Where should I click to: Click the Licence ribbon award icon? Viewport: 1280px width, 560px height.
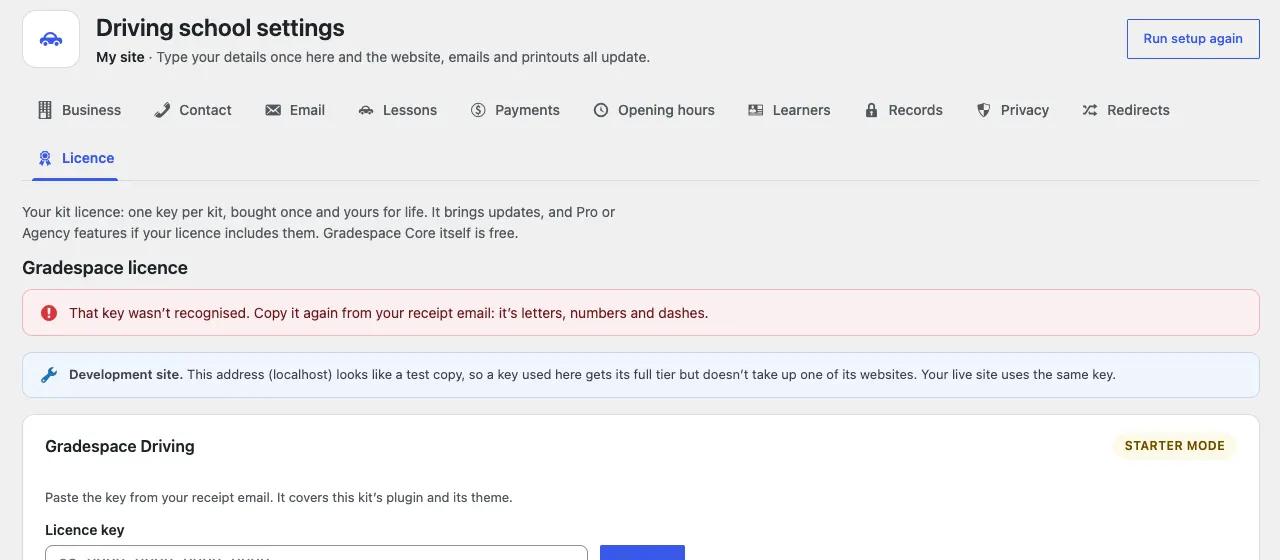click(x=45, y=158)
